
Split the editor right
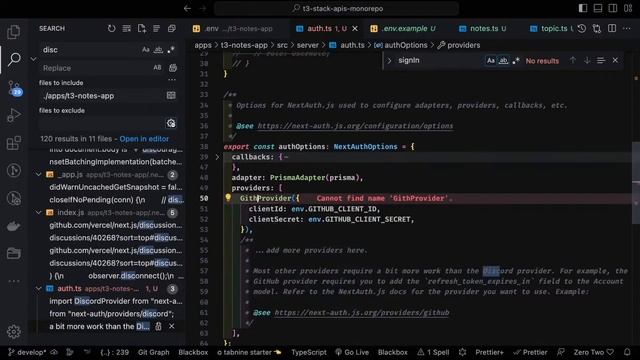[x=612, y=29]
